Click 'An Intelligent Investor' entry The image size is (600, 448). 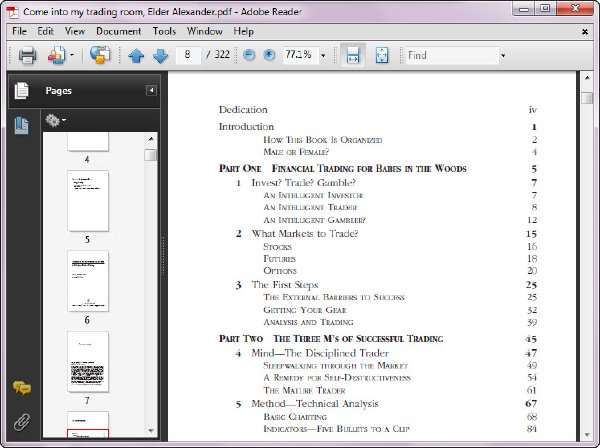pos(313,195)
